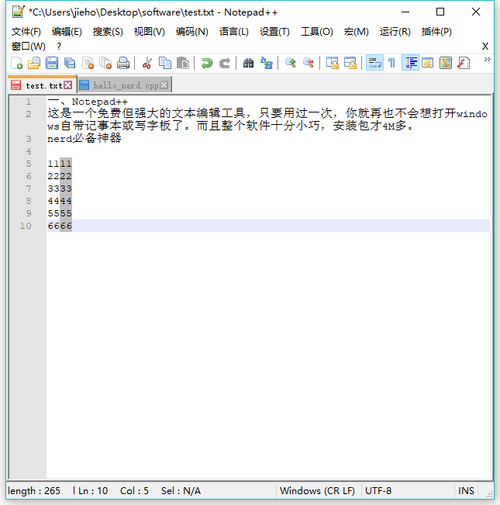The image size is (500, 505).
Task: Click the text line '一、Notepad++'
Action: (87, 102)
